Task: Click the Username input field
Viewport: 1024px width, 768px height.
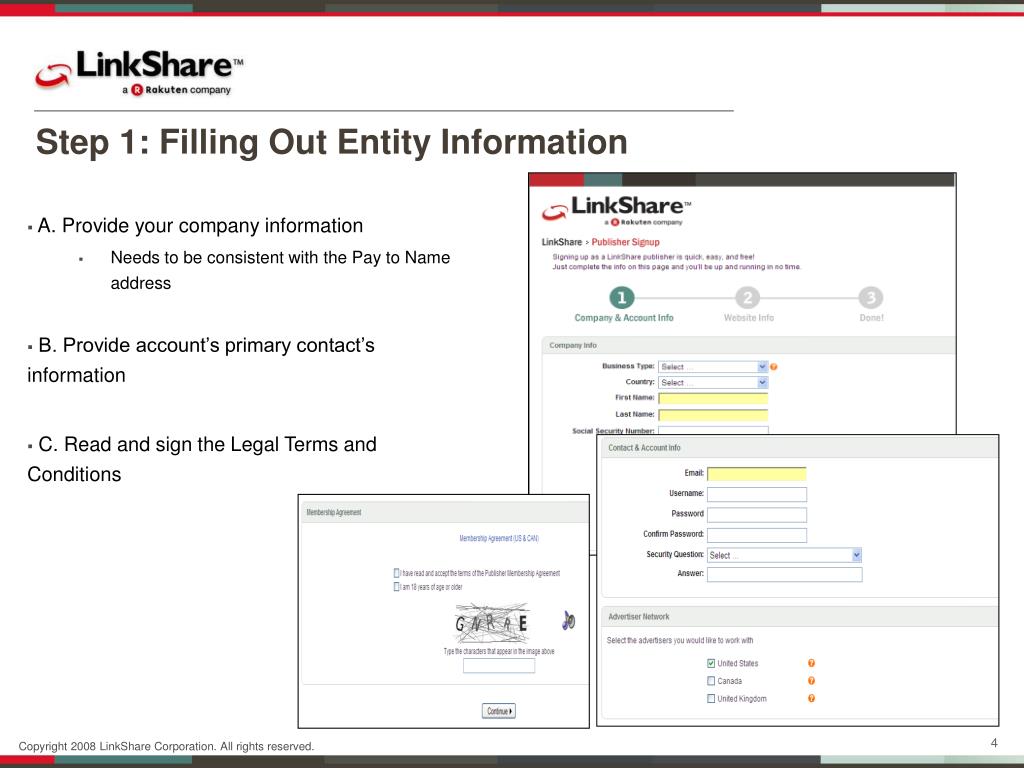Action: click(x=757, y=494)
